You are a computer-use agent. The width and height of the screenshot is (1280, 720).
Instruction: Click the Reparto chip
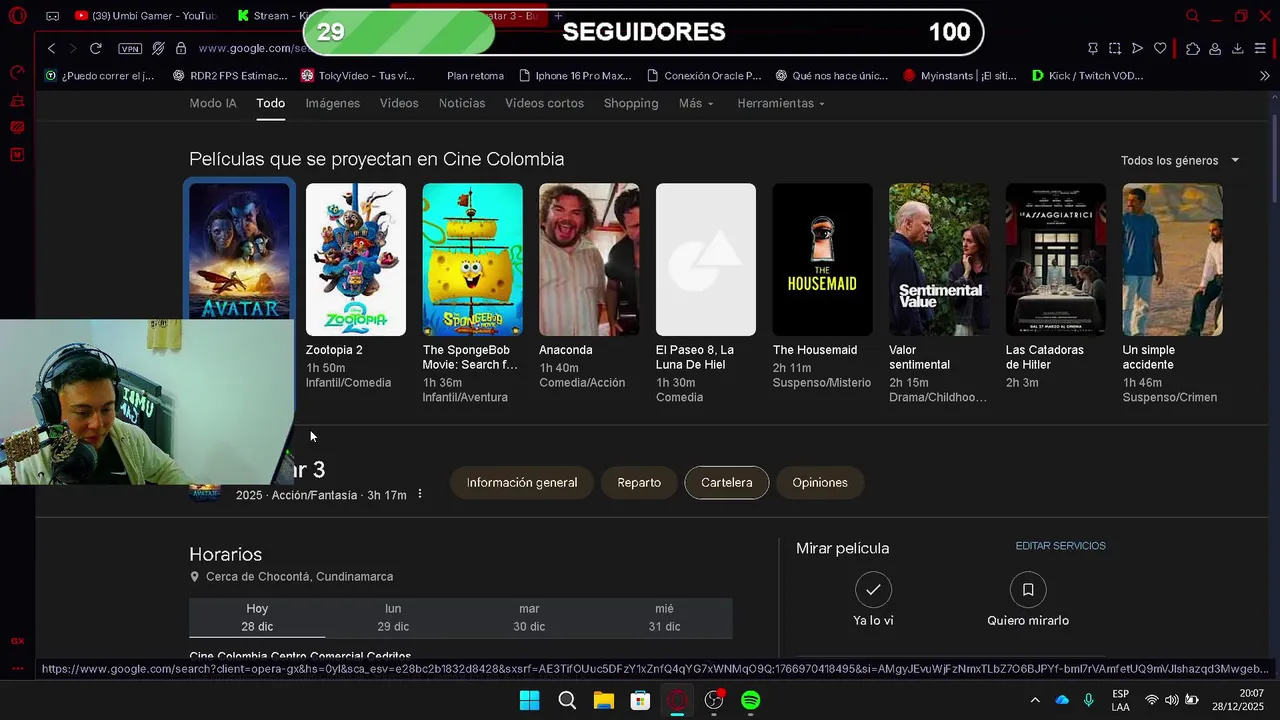click(639, 482)
